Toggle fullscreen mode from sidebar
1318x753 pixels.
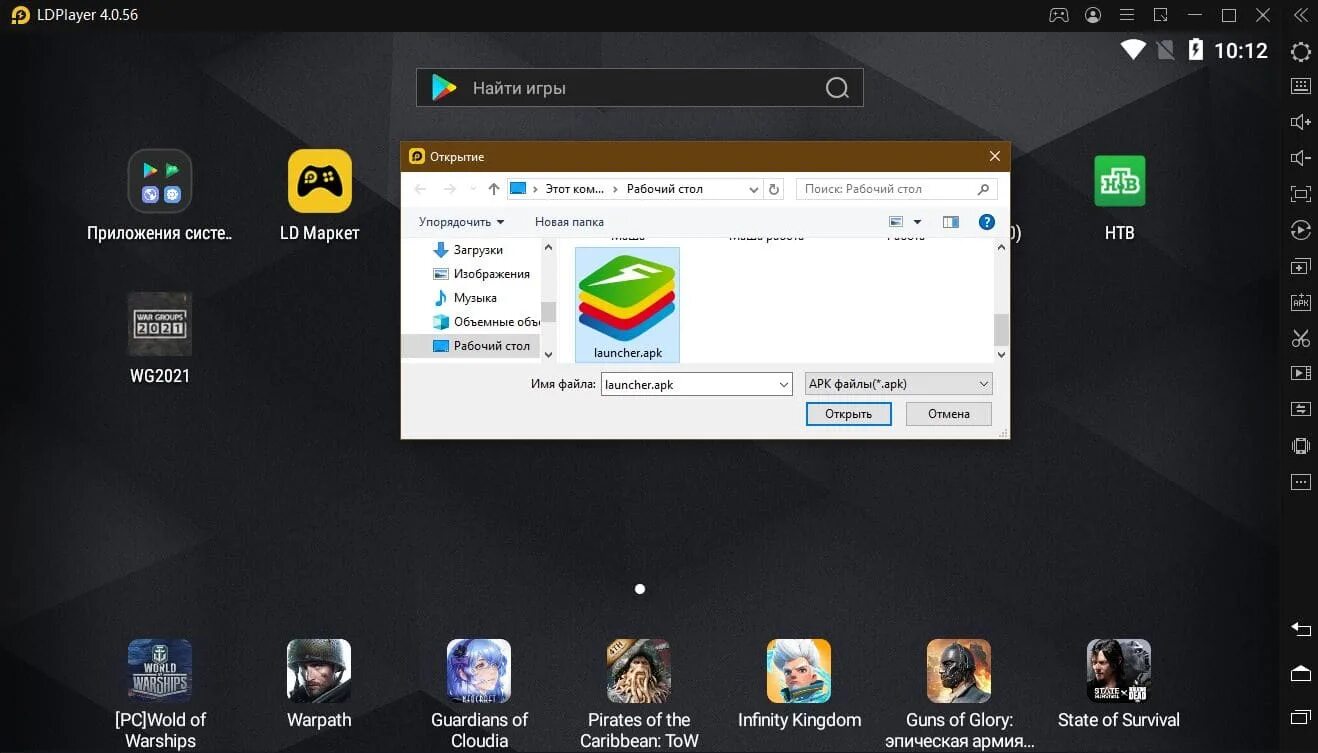pyautogui.click(x=1300, y=194)
